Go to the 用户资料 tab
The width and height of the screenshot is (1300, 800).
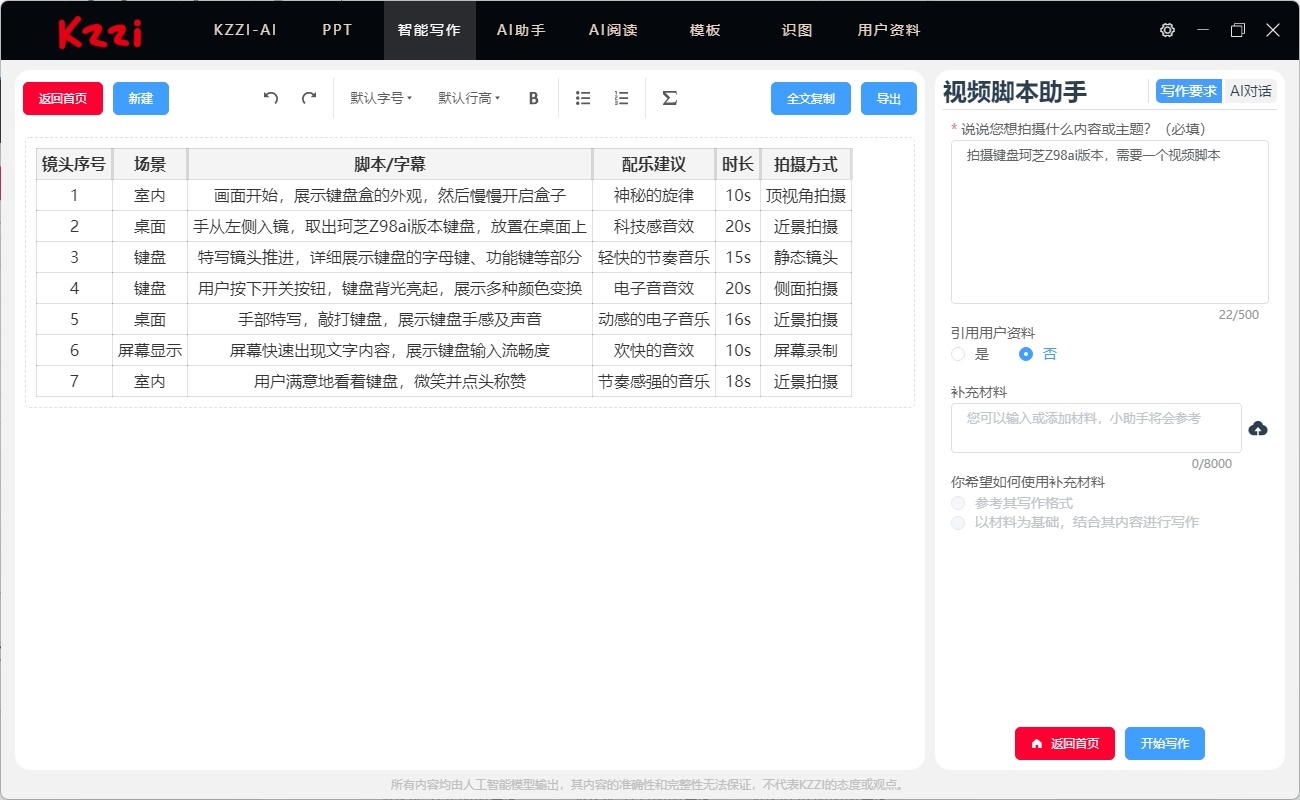click(889, 30)
